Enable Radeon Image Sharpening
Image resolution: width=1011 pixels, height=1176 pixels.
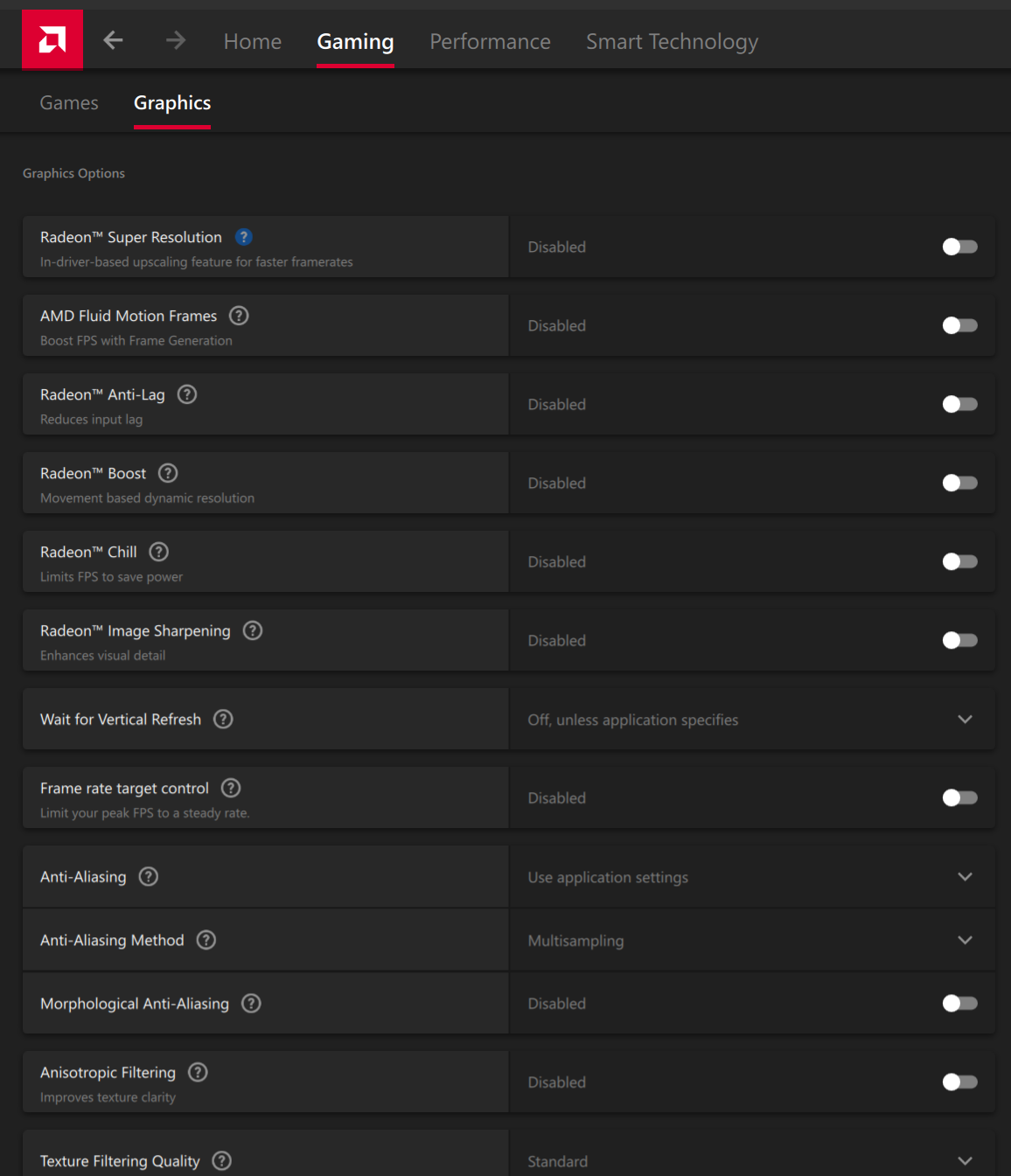(x=959, y=640)
